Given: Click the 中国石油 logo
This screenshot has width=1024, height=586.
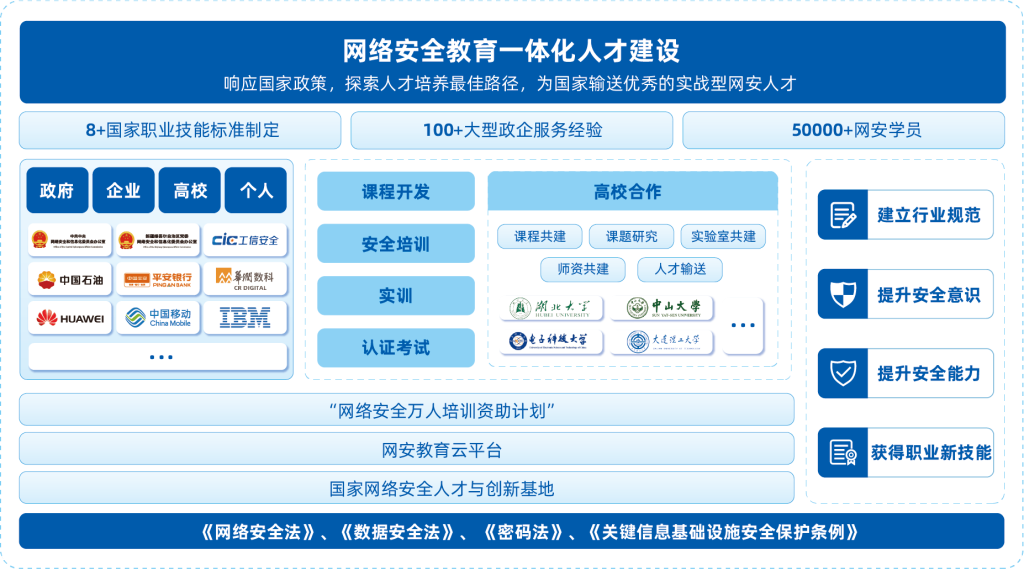Looking at the screenshot, I should pyautogui.click(x=69, y=280).
